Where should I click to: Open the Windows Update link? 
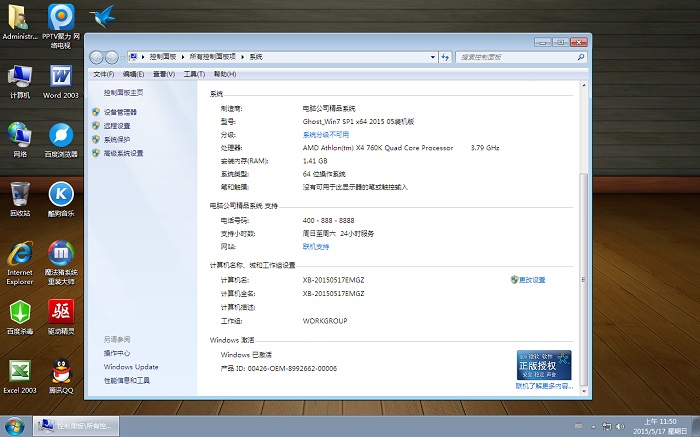point(130,367)
